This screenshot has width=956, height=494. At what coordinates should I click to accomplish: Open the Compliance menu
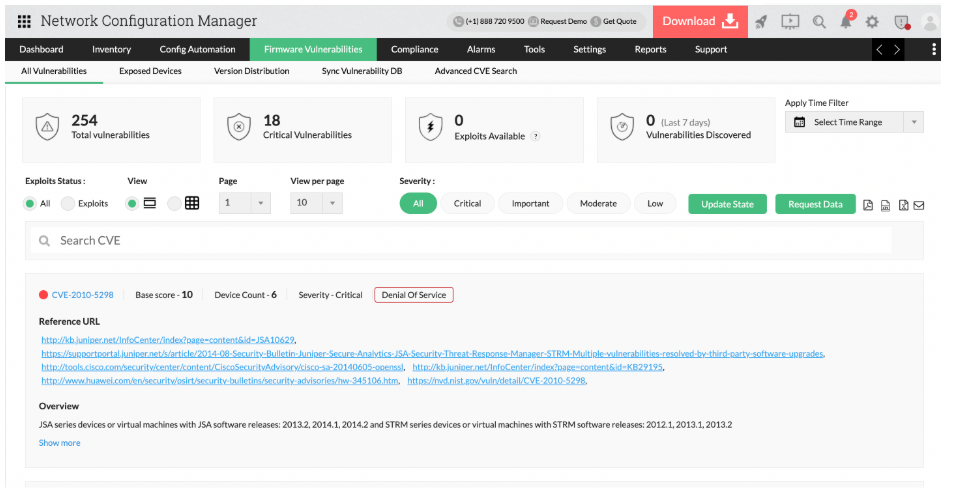(414, 49)
